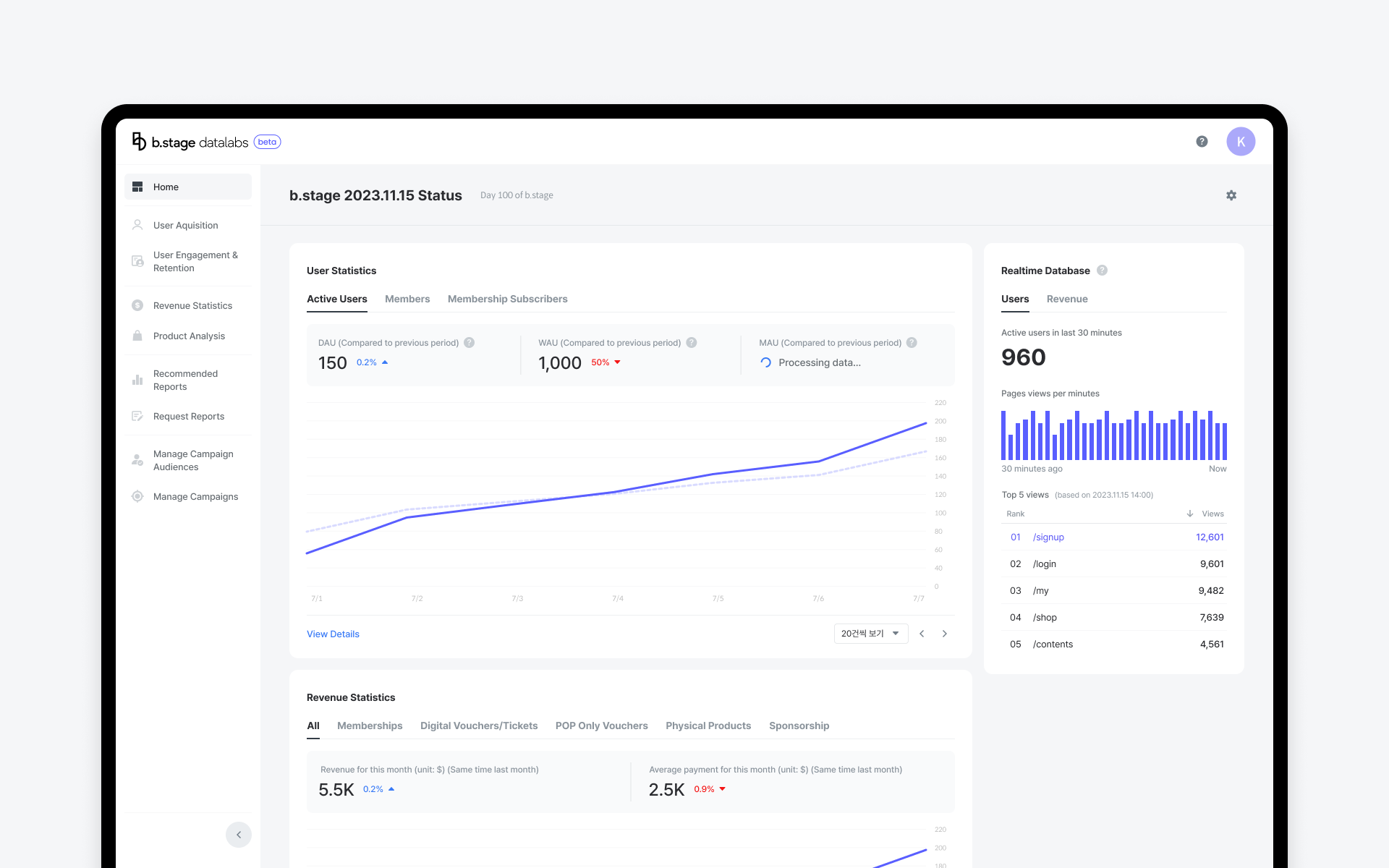The height and width of the screenshot is (868, 1389).
Task: Open the View Details link
Action: [x=333, y=634]
